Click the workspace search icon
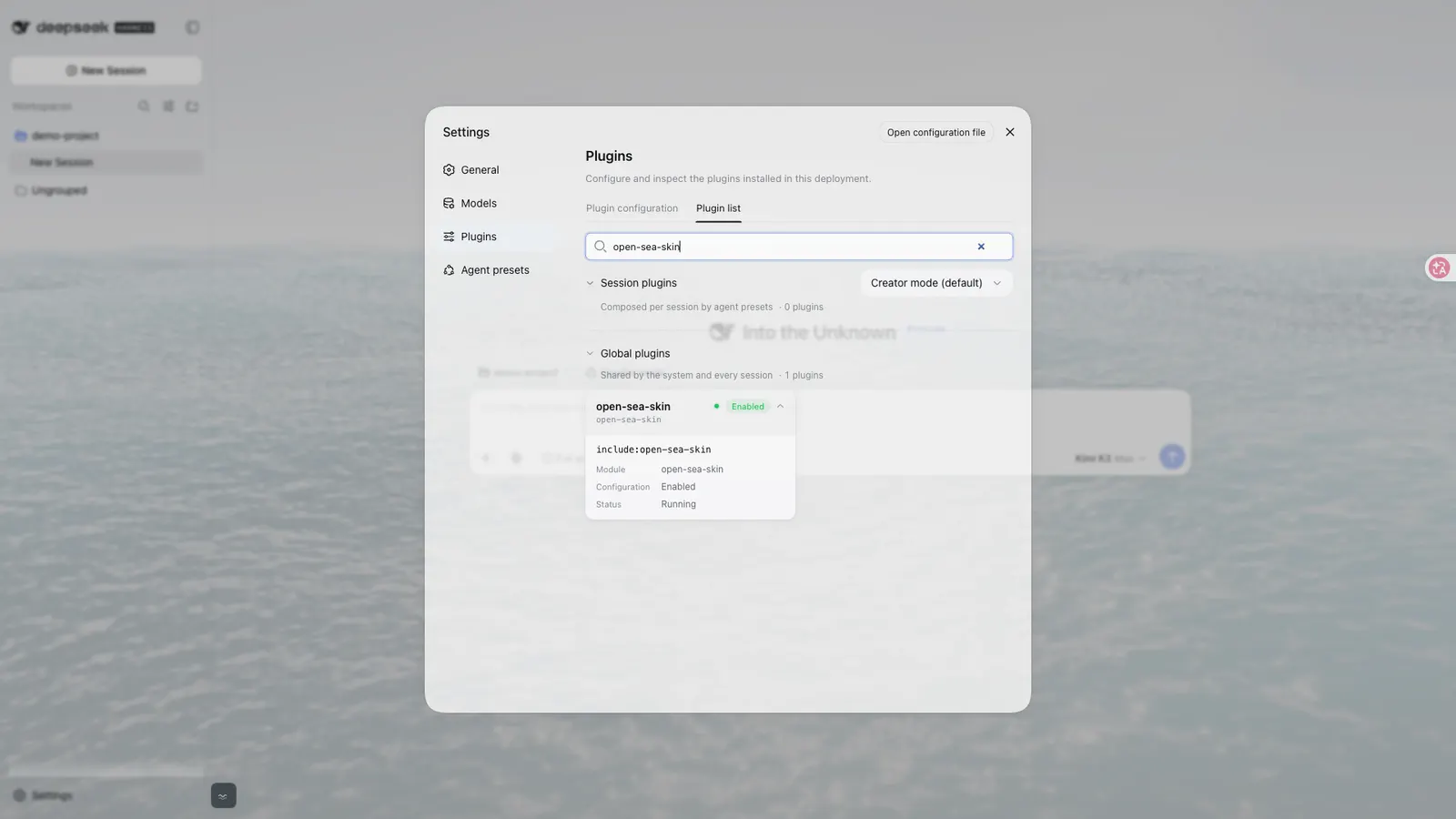Image resolution: width=1456 pixels, height=819 pixels. pos(144,106)
